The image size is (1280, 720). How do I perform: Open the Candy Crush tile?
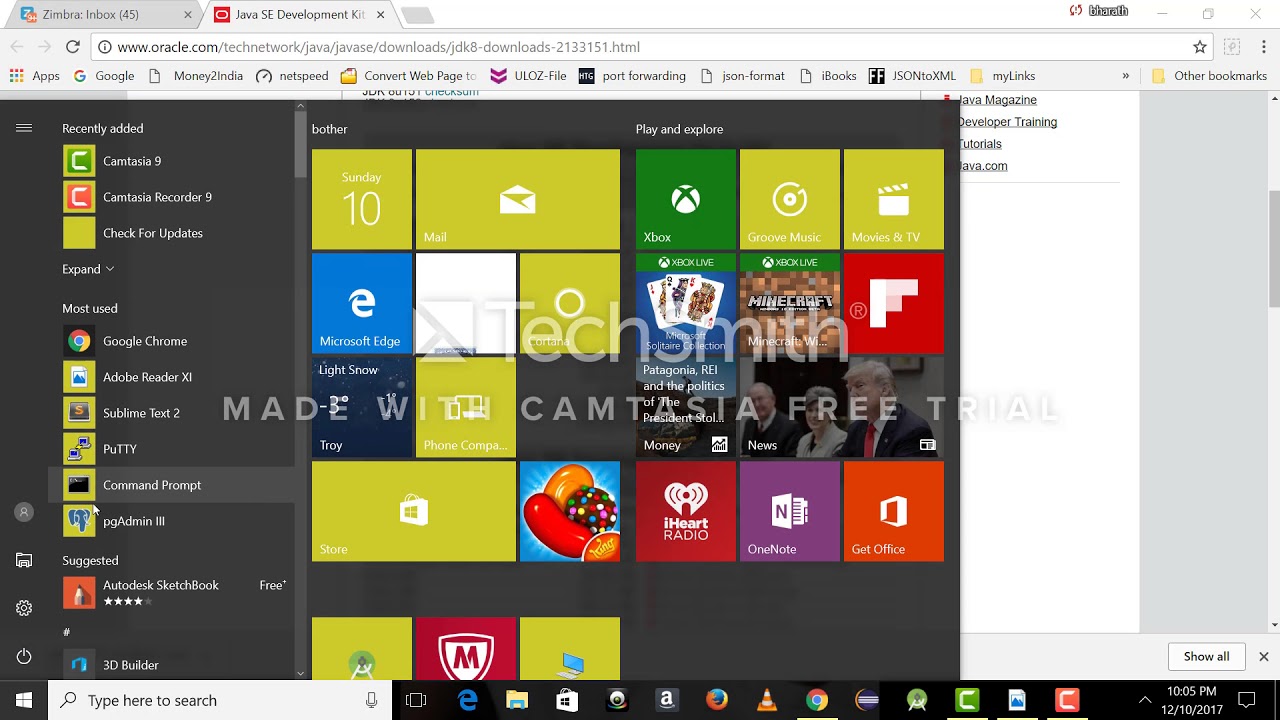coord(570,511)
